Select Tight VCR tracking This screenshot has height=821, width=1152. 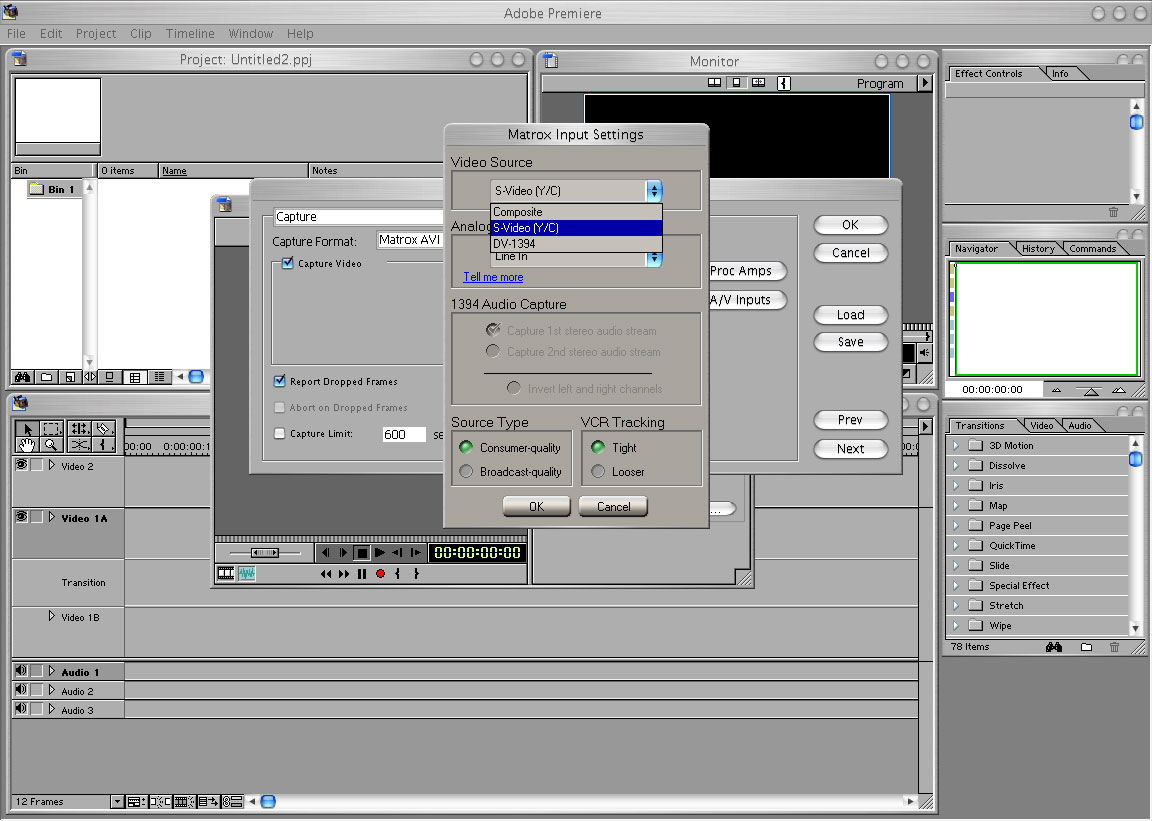tap(598, 448)
